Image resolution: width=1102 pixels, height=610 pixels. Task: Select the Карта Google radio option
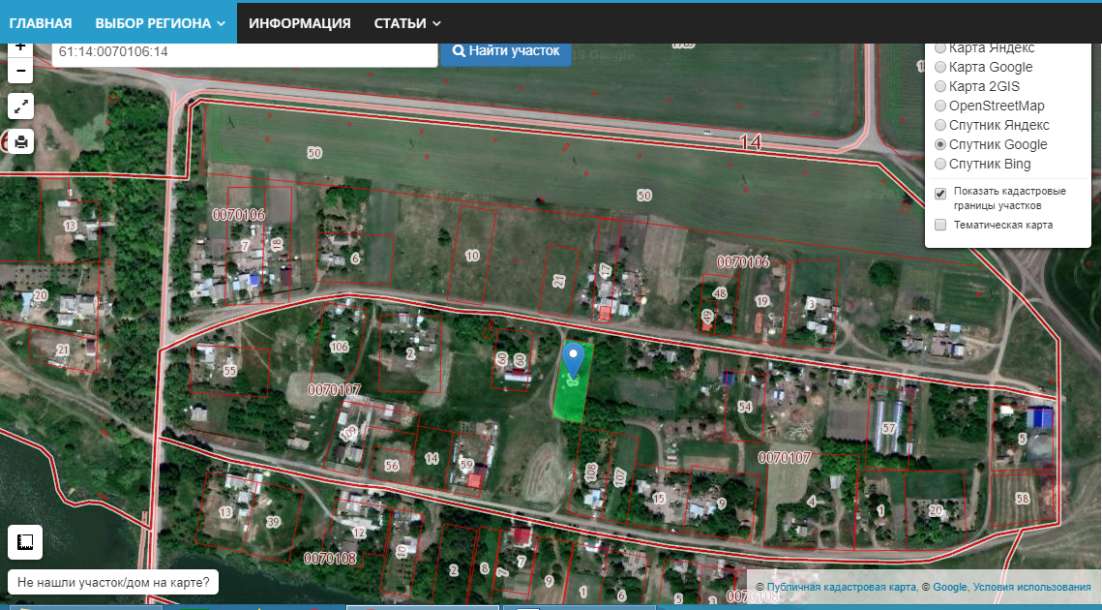tap(940, 67)
